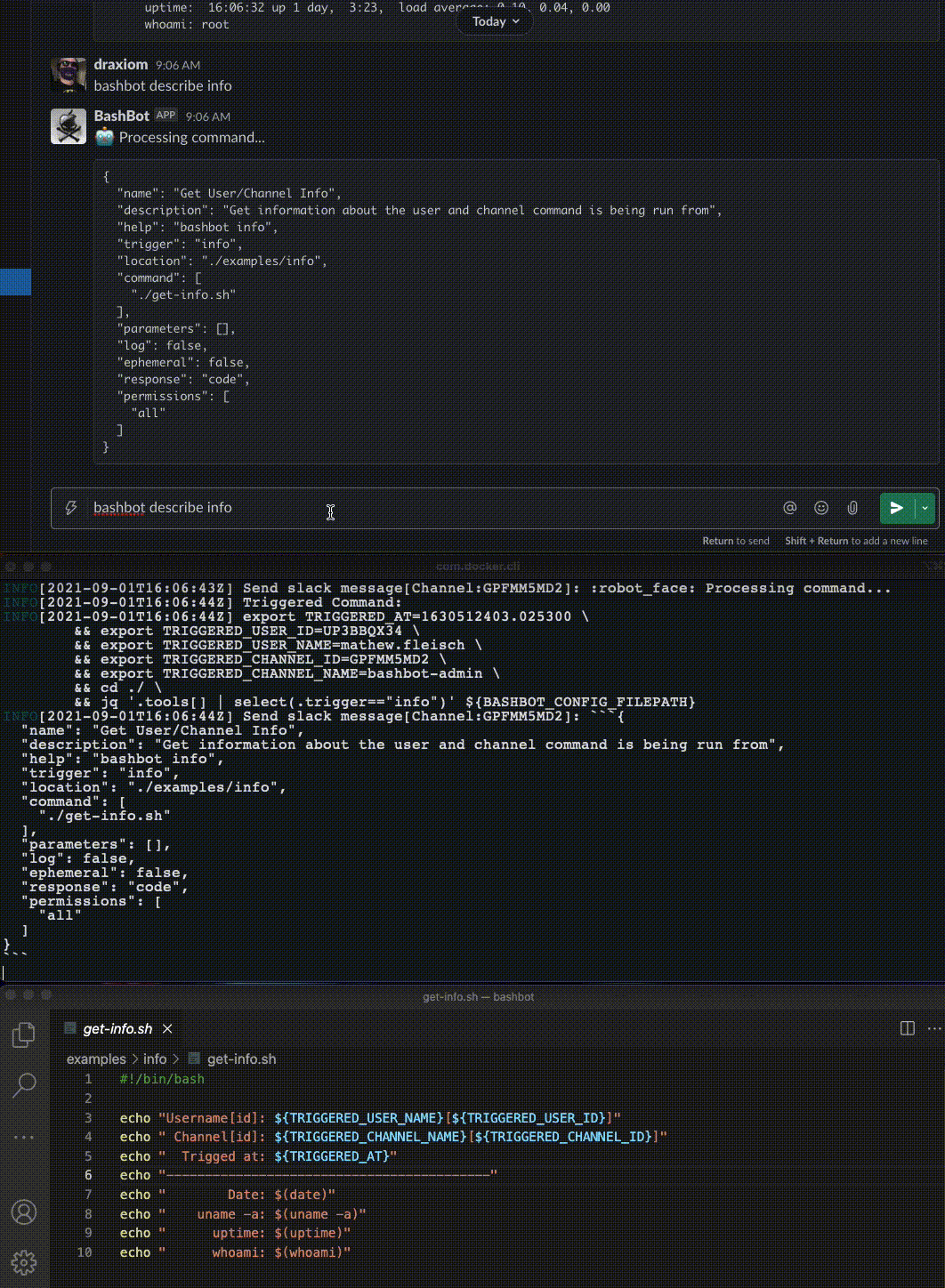Click the whoami echo line in editor
The height and width of the screenshot is (1288, 945).
236,1252
